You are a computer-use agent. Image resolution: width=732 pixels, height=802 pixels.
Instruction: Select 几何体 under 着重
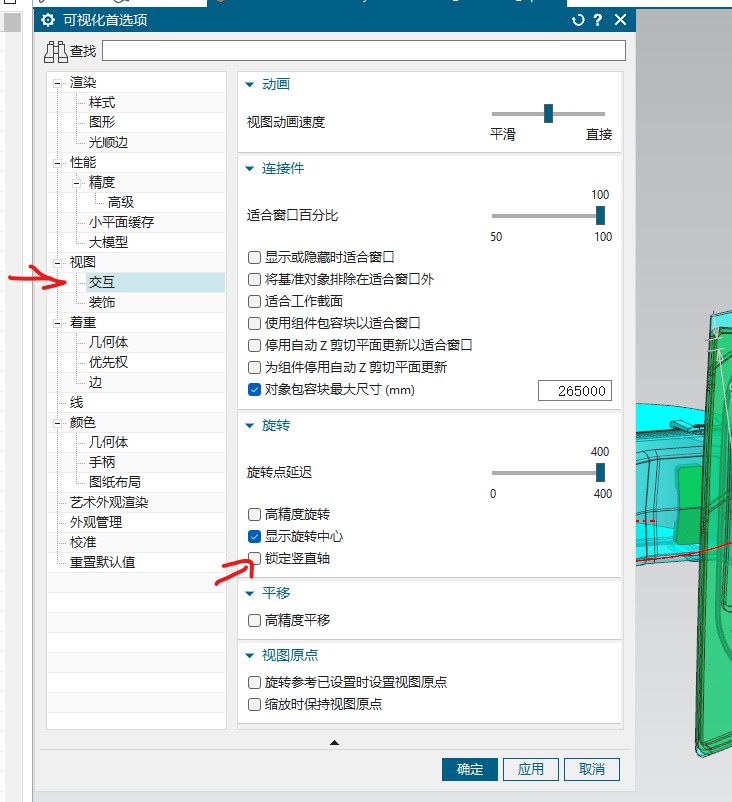tap(108, 342)
